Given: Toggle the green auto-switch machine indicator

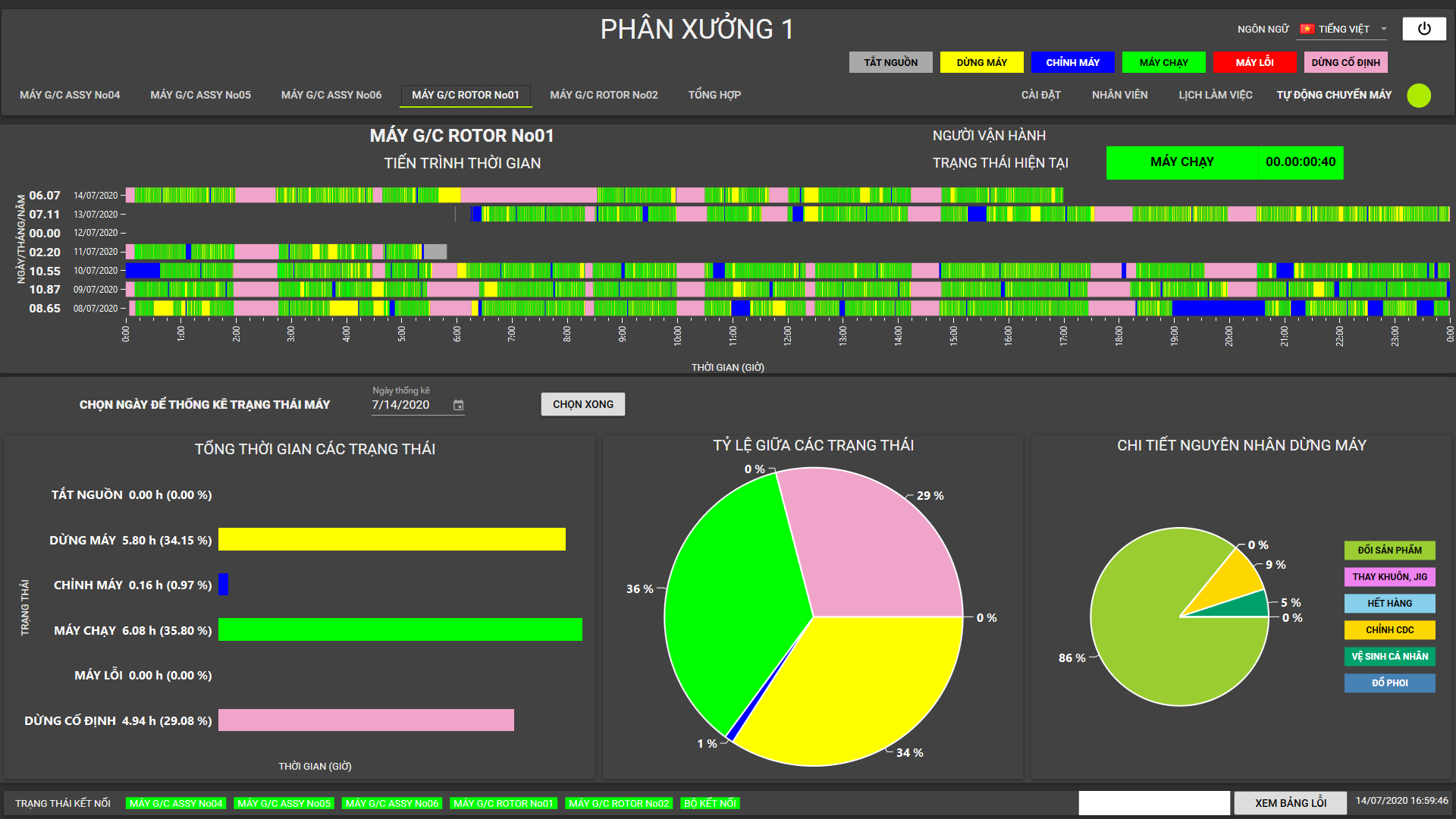Looking at the screenshot, I should (x=1418, y=96).
